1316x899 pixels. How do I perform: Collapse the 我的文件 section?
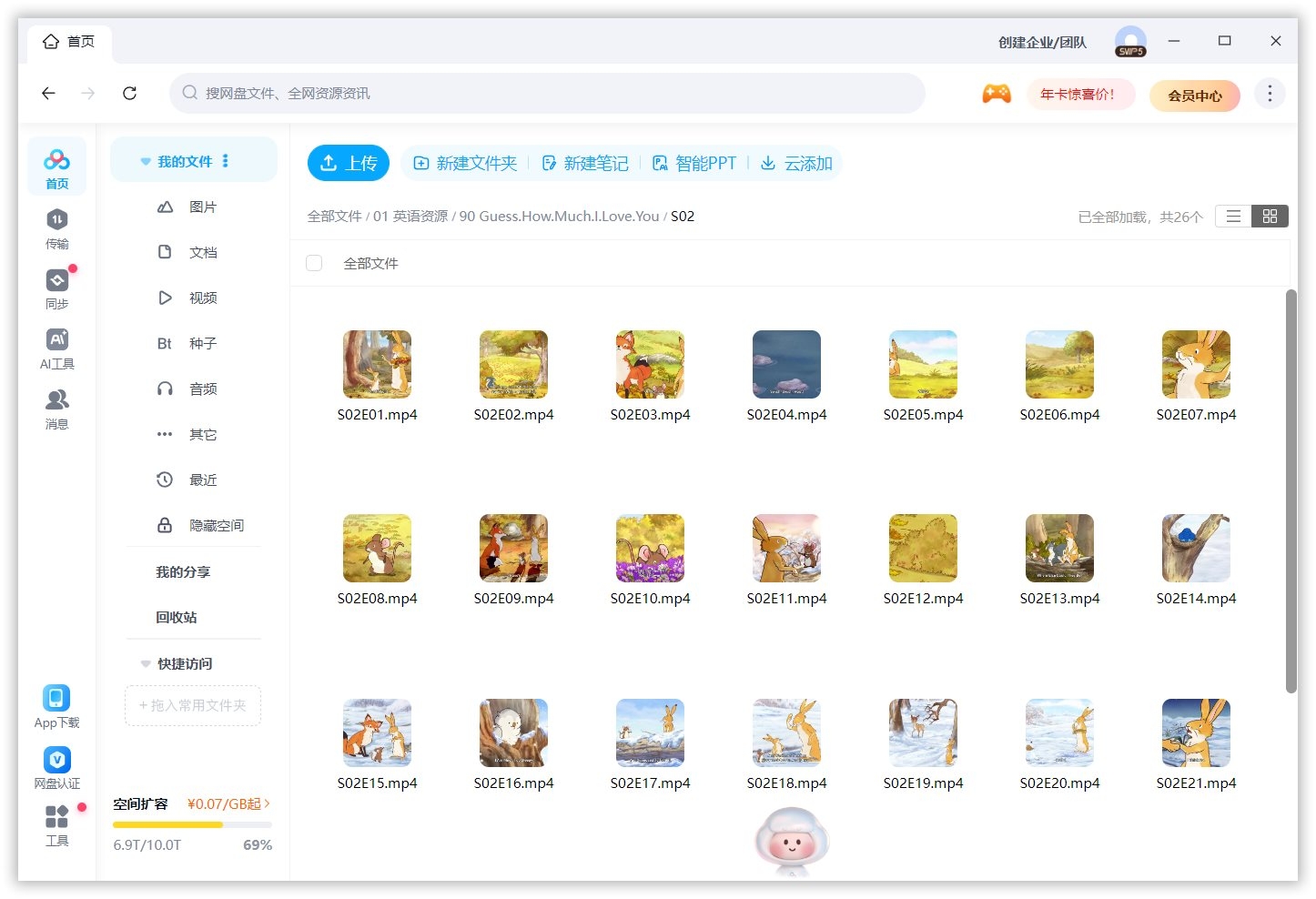pyautogui.click(x=146, y=161)
